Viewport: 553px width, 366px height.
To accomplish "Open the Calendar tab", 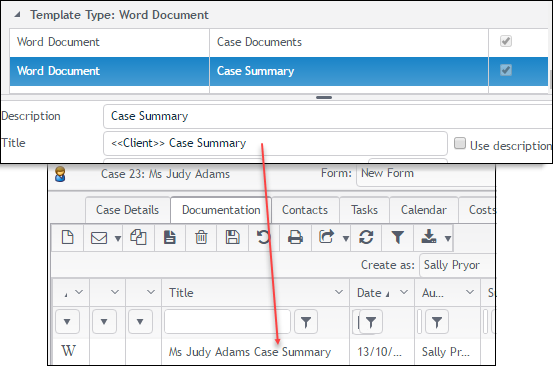I will (424, 210).
